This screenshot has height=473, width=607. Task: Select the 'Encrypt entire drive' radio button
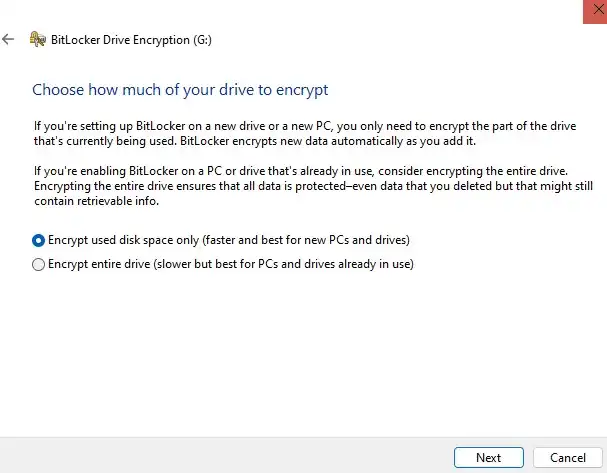pos(38,264)
